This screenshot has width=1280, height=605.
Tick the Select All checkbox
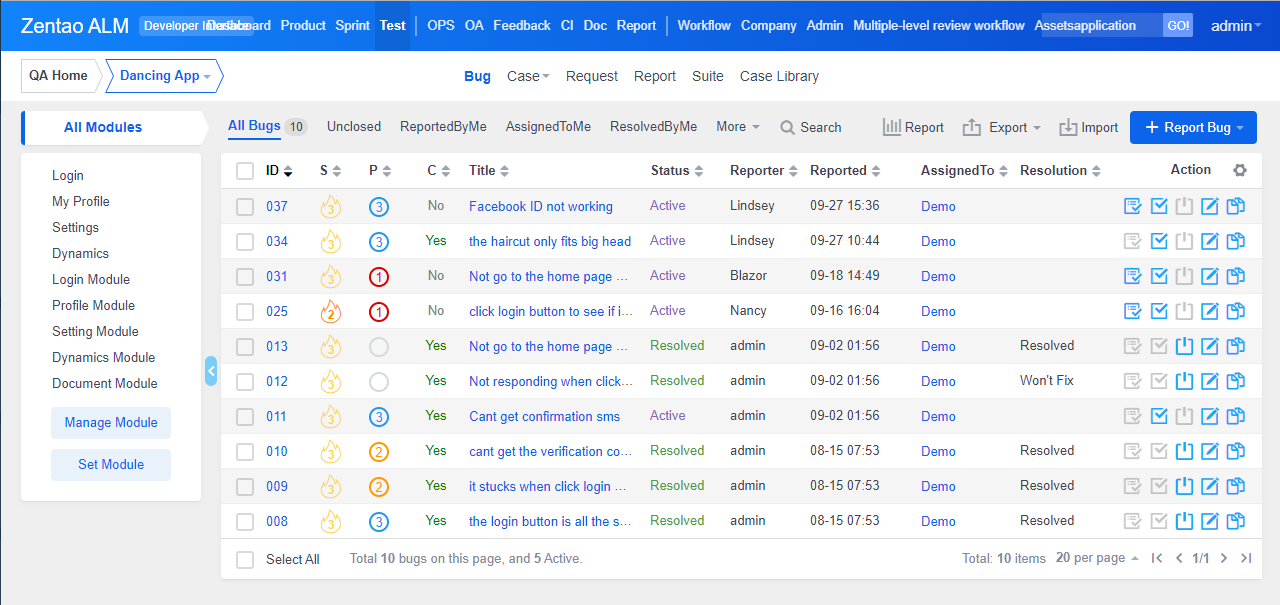(x=245, y=560)
